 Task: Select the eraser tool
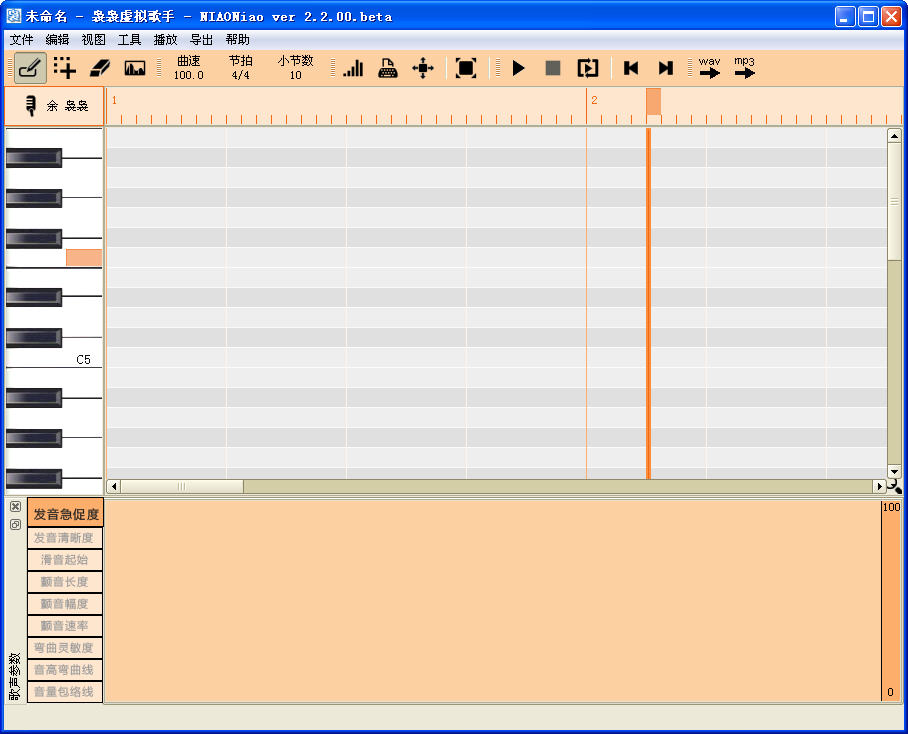[100, 68]
